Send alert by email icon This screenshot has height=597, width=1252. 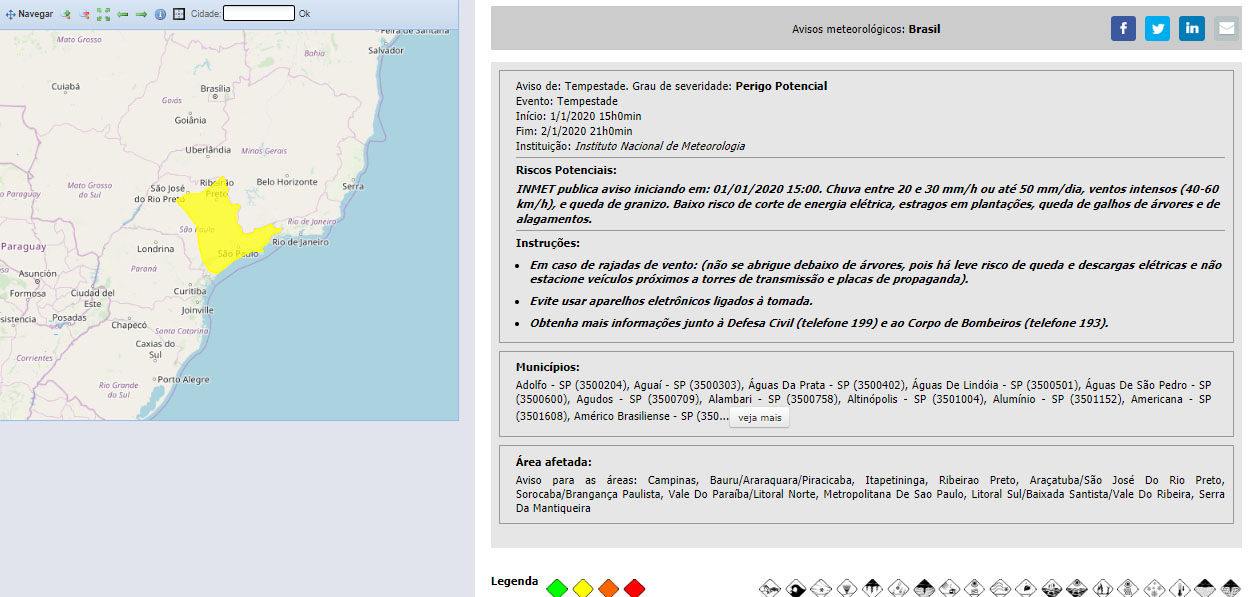[x=1225, y=29]
